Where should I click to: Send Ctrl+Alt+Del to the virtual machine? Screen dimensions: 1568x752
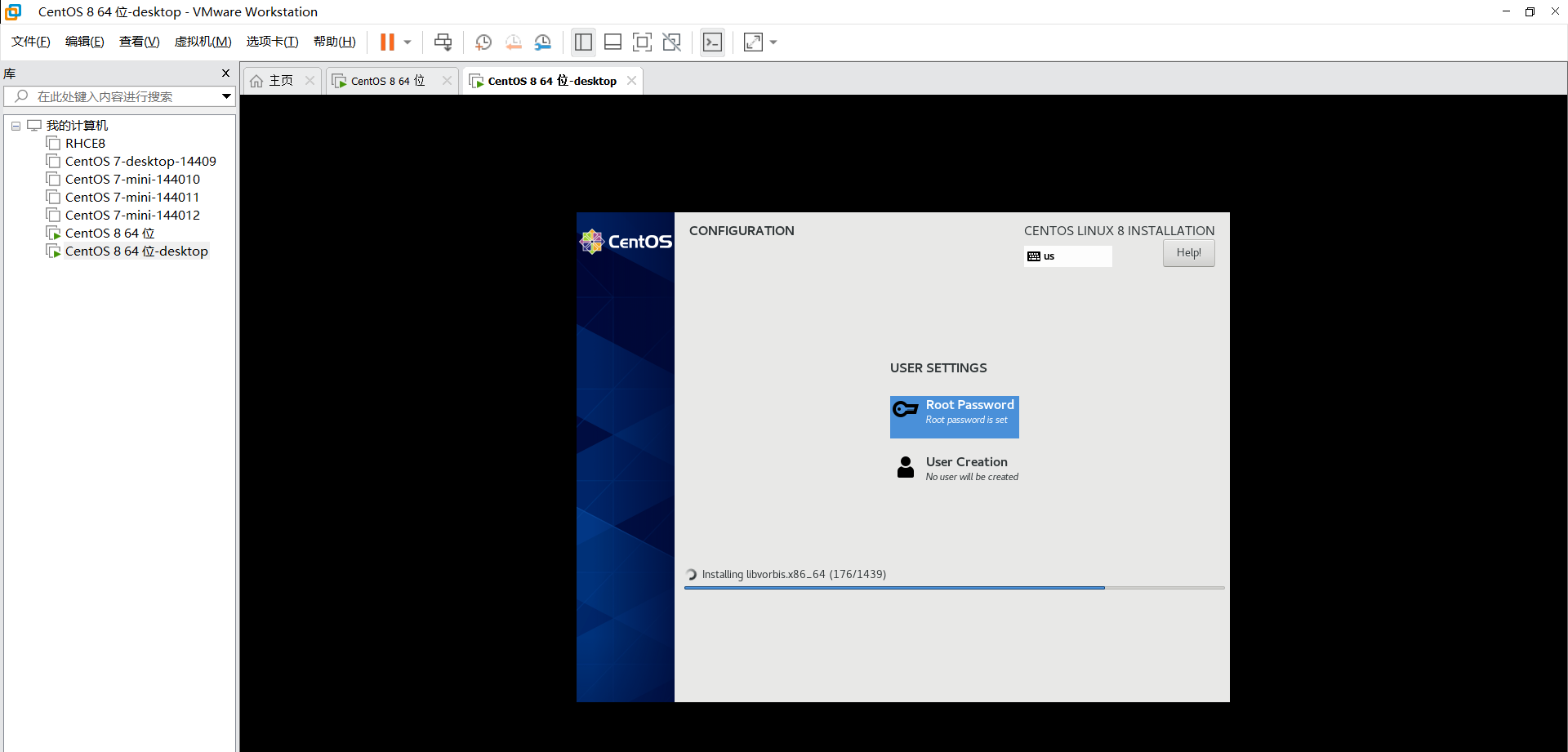[x=443, y=42]
